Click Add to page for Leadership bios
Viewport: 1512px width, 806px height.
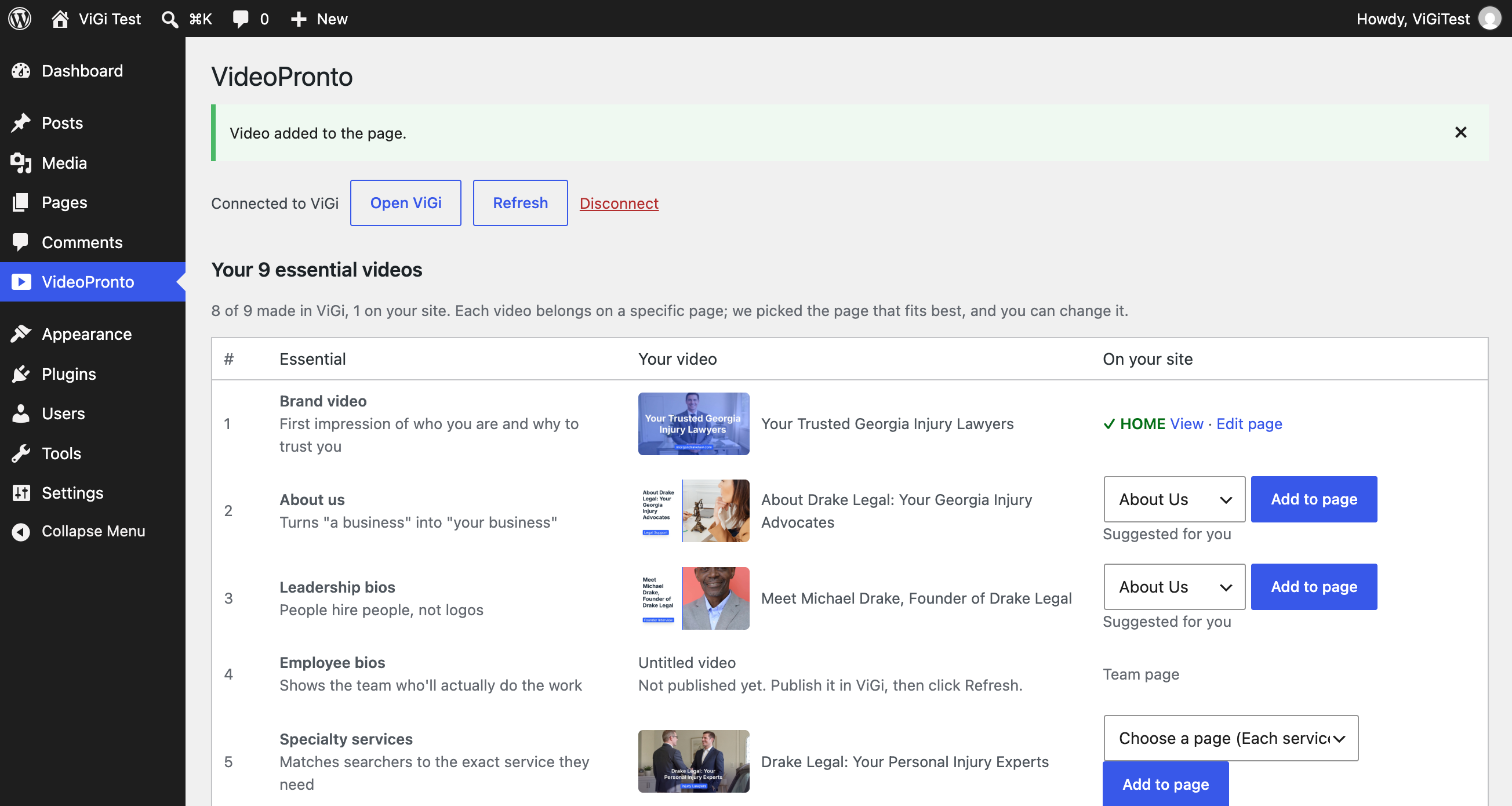1314,587
